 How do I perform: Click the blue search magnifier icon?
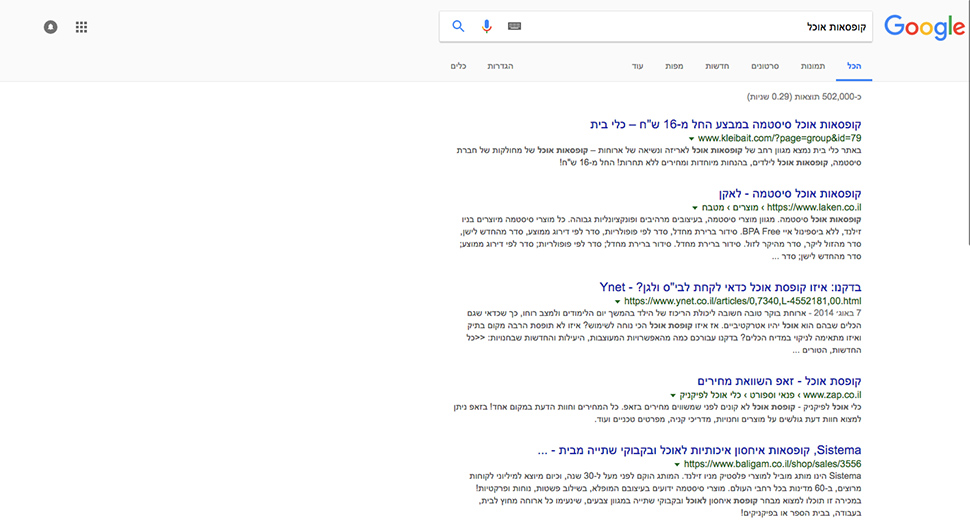pos(458,26)
